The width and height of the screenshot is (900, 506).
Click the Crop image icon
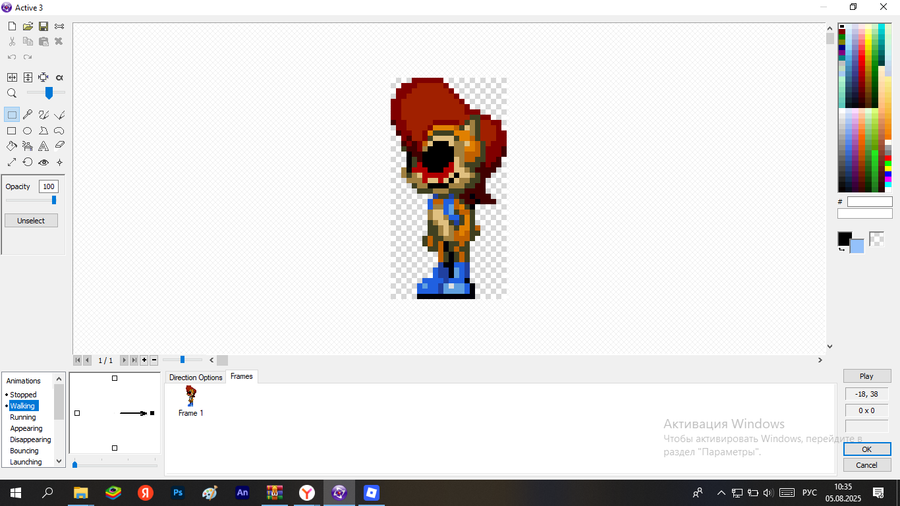click(43, 77)
